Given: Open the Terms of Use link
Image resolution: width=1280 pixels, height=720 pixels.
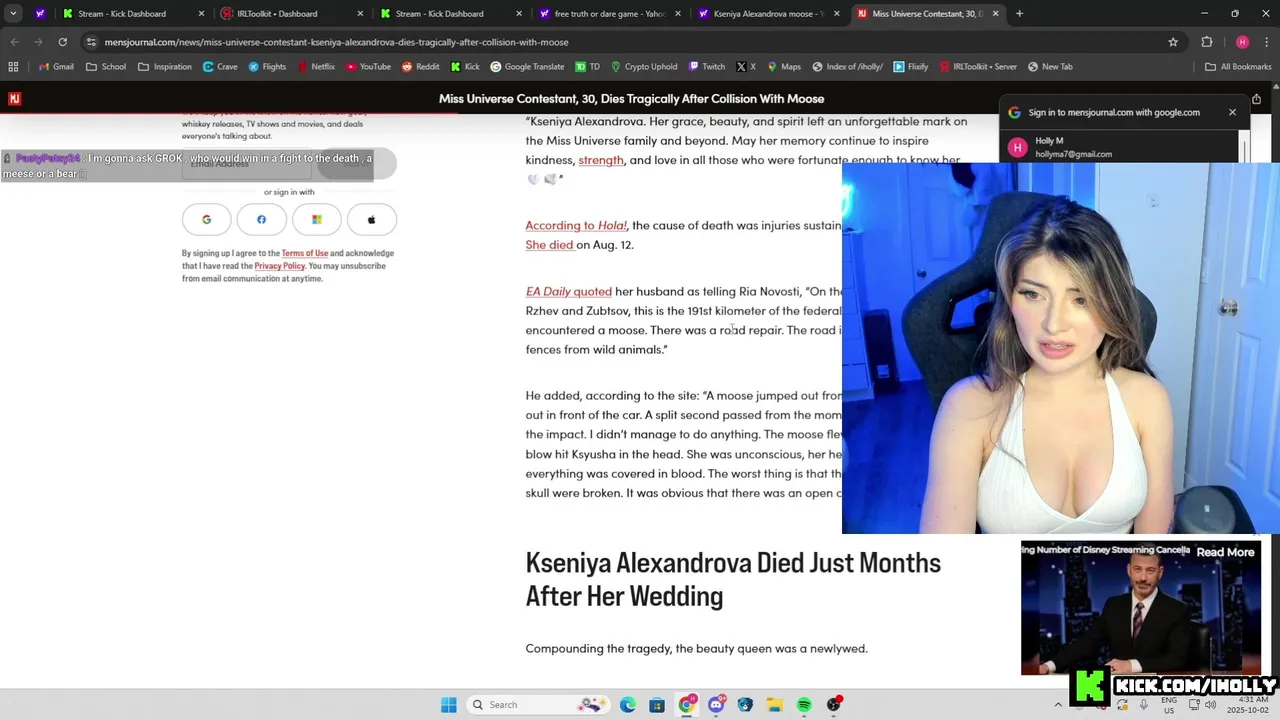Looking at the screenshot, I should point(304,253).
